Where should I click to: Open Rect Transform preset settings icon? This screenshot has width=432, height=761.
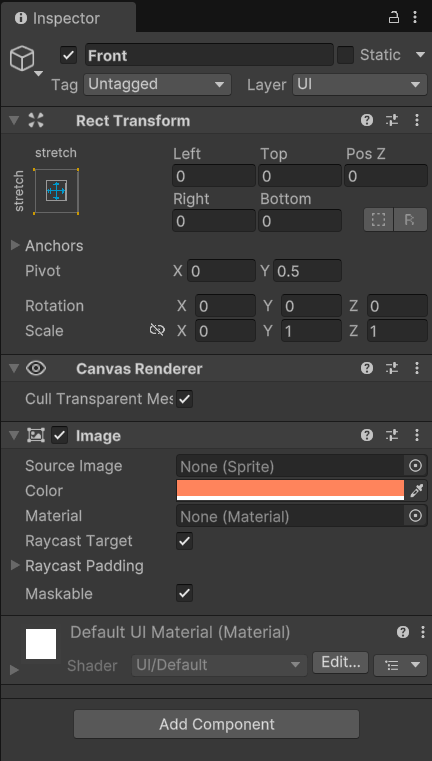(392, 120)
